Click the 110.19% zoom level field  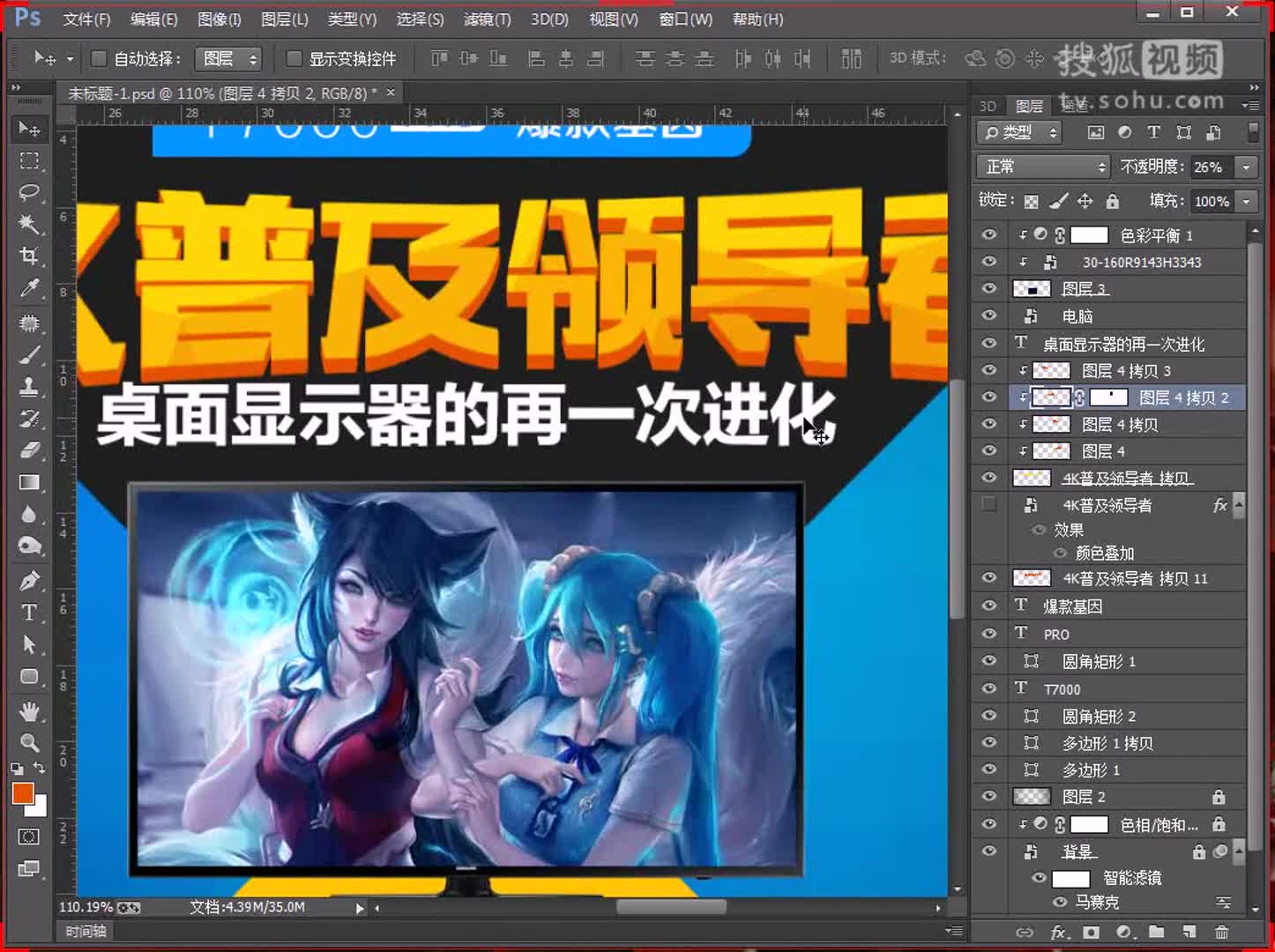coord(86,907)
